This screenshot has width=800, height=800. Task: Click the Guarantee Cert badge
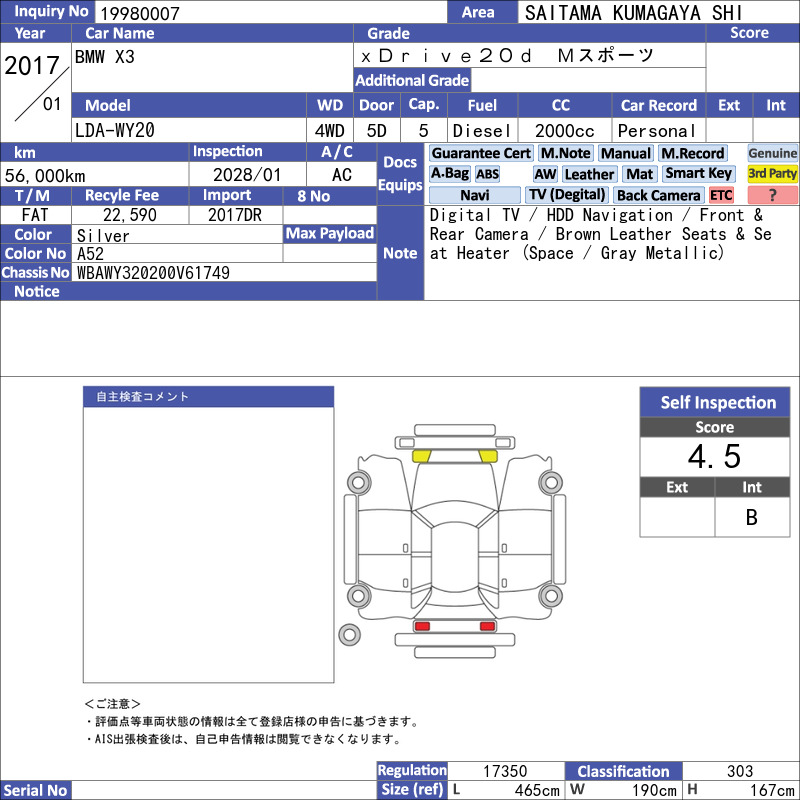coord(481,153)
